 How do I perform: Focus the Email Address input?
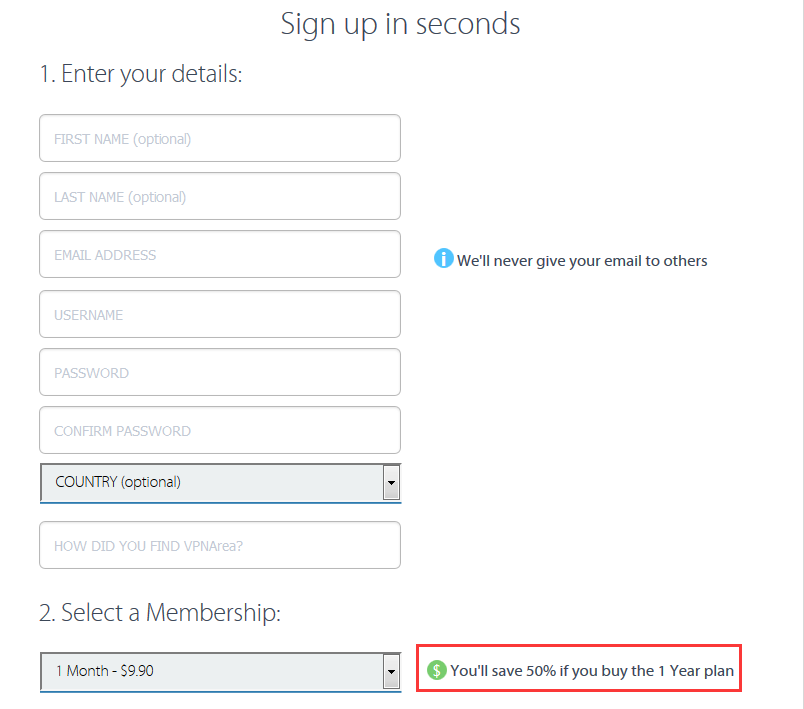(220, 254)
